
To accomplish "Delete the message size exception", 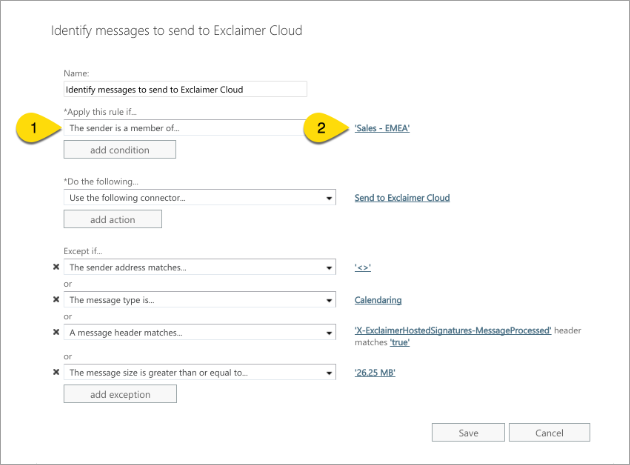I will [x=56, y=373].
